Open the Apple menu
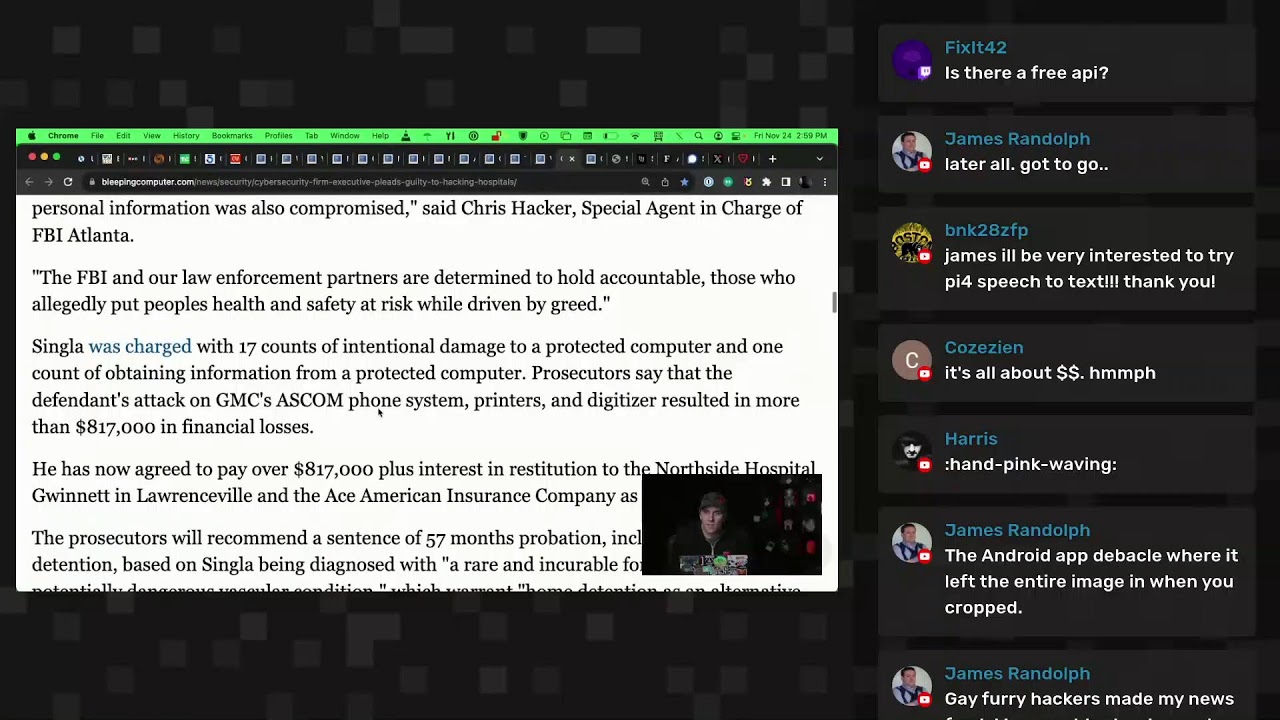The width and height of the screenshot is (1280, 720). tap(31, 136)
